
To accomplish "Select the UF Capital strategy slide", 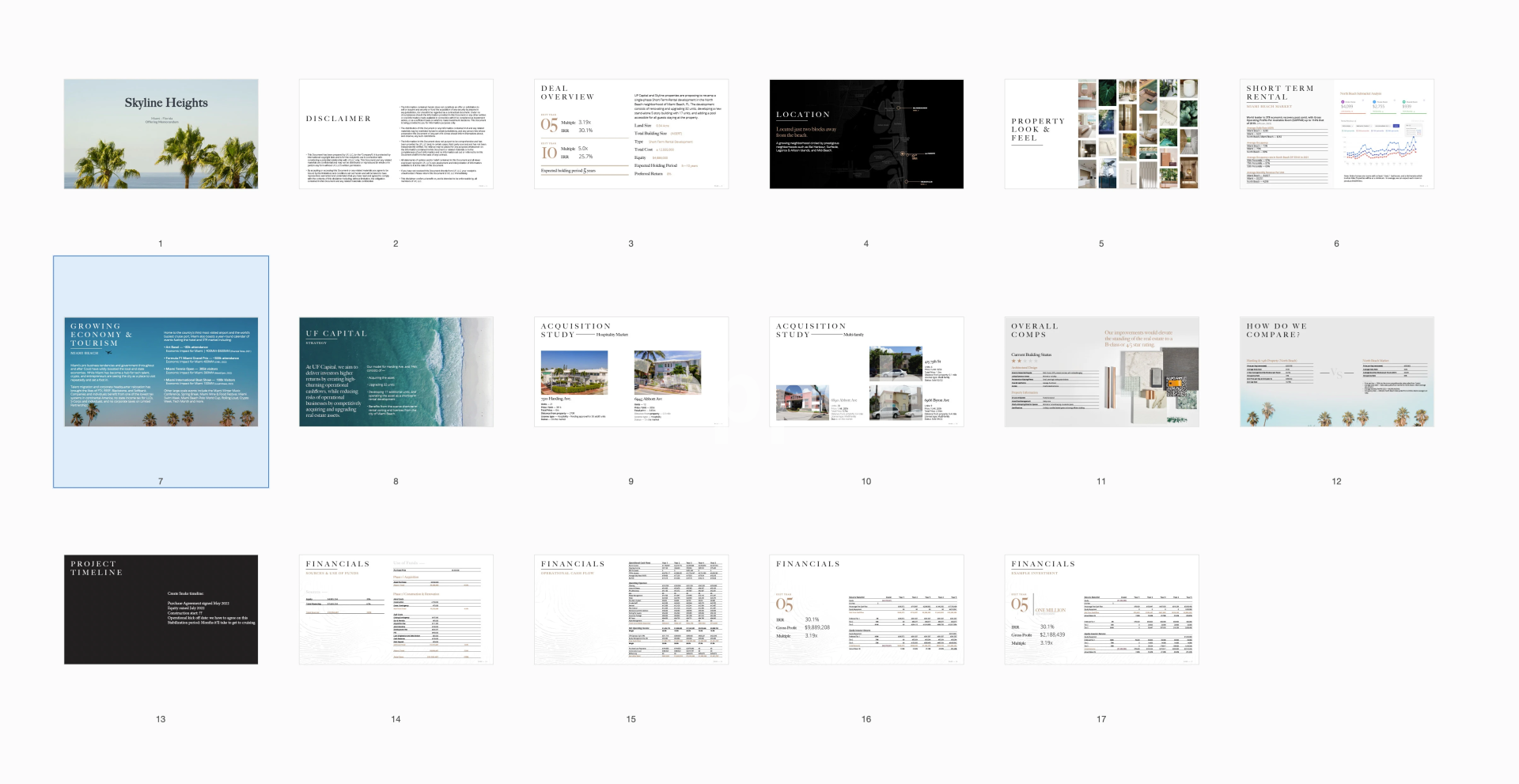I will [396, 372].
